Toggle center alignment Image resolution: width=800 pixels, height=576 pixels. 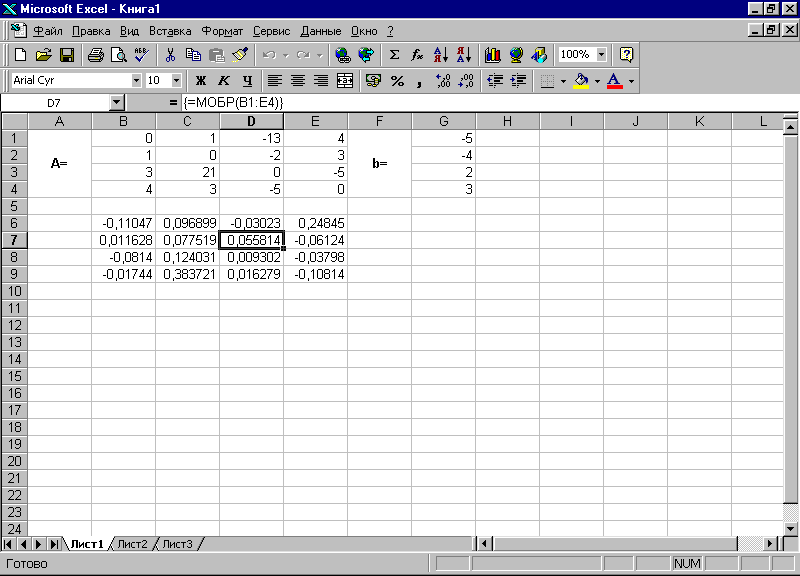coord(298,81)
